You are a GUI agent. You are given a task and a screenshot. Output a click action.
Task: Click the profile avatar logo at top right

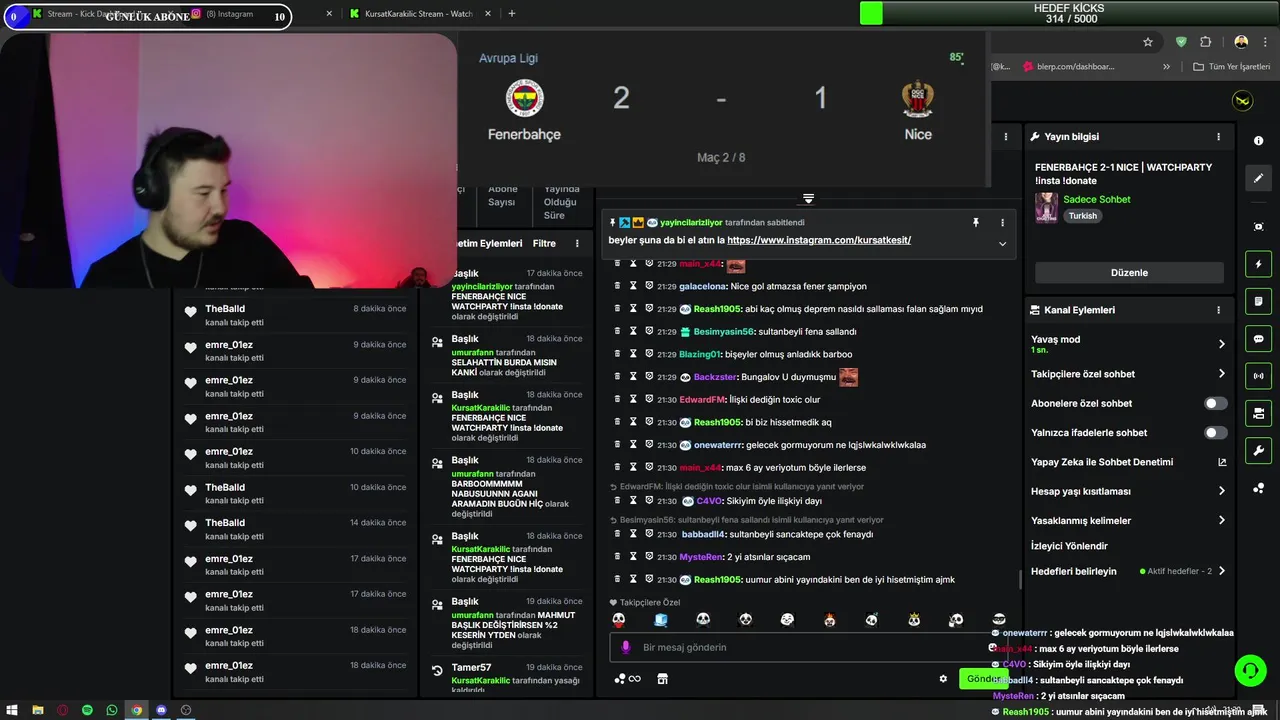[x=1243, y=101]
